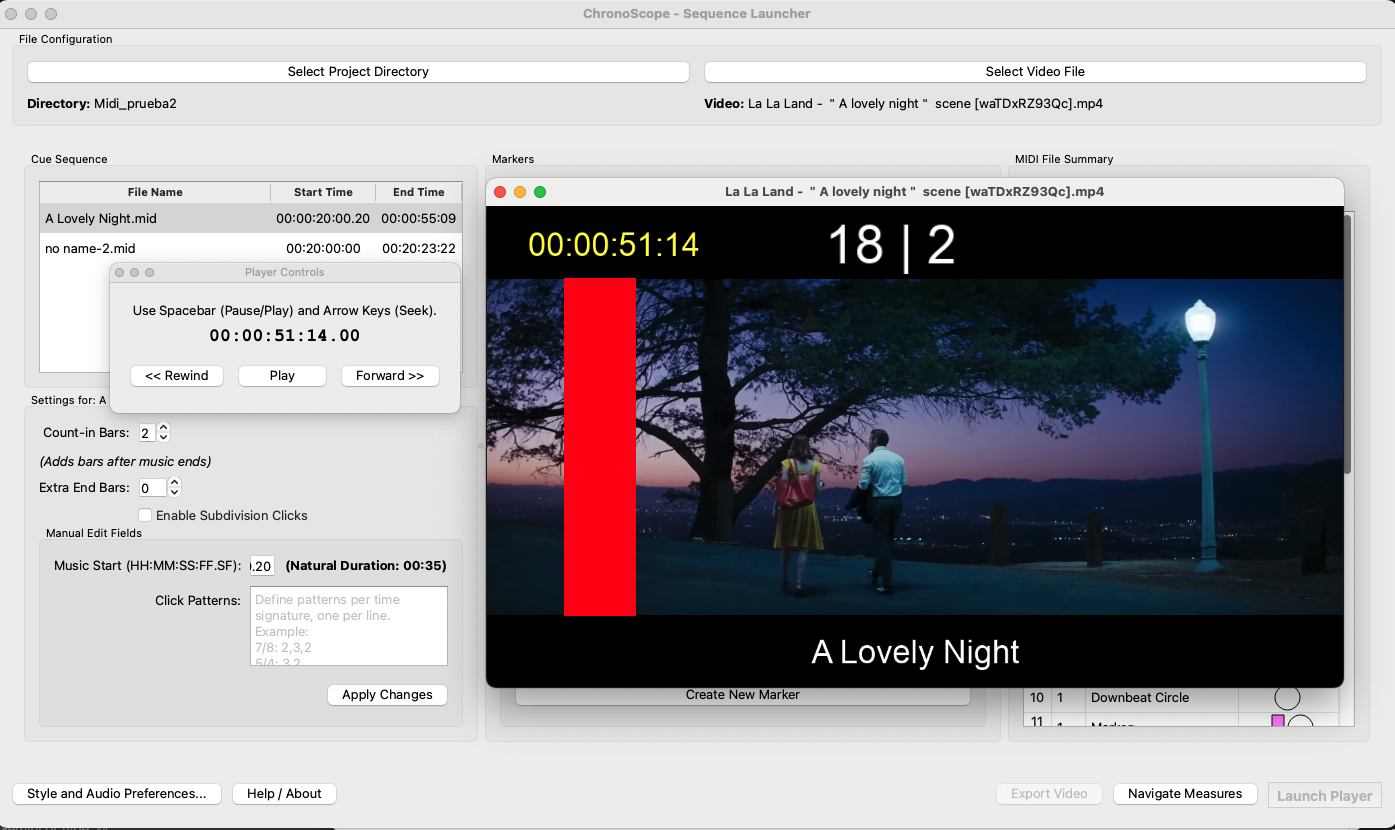Image resolution: width=1395 pixels, height=830 pixels.
Task: Click the MIDI File Summary scrollbar
Action: coord(1347,340)
